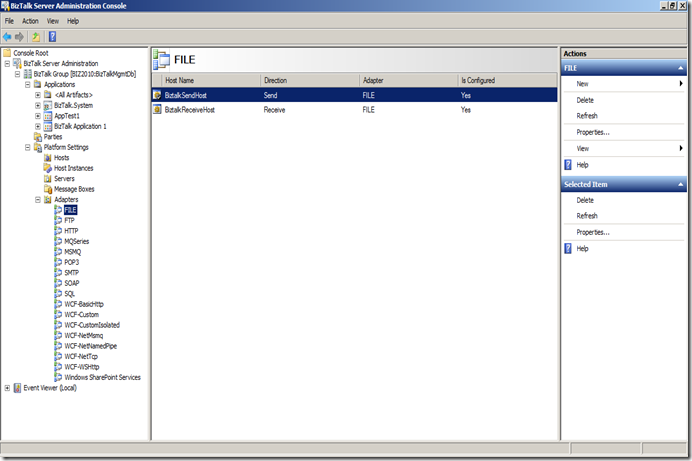Click the Parties node icon
This screenshot has width=692, height=461.
click(x=38, y=137)
